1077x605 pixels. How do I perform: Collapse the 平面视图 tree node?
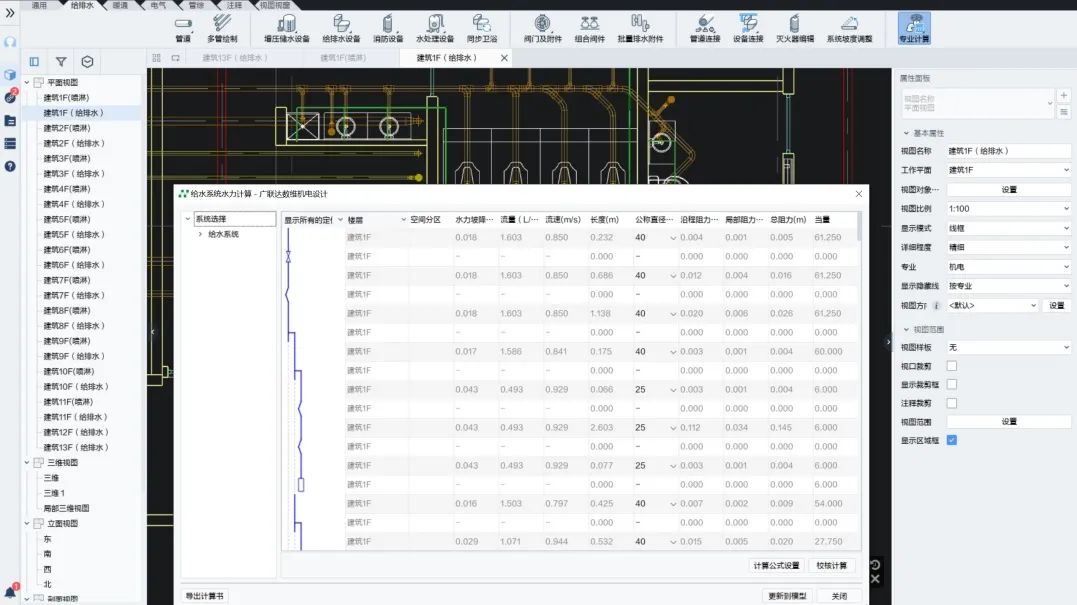coord(27,82)
